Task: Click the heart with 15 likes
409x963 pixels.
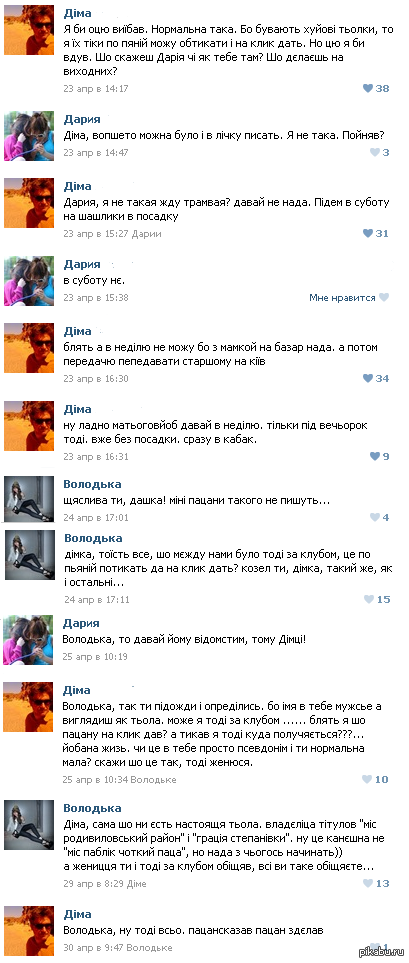Action: click(368, 599)
